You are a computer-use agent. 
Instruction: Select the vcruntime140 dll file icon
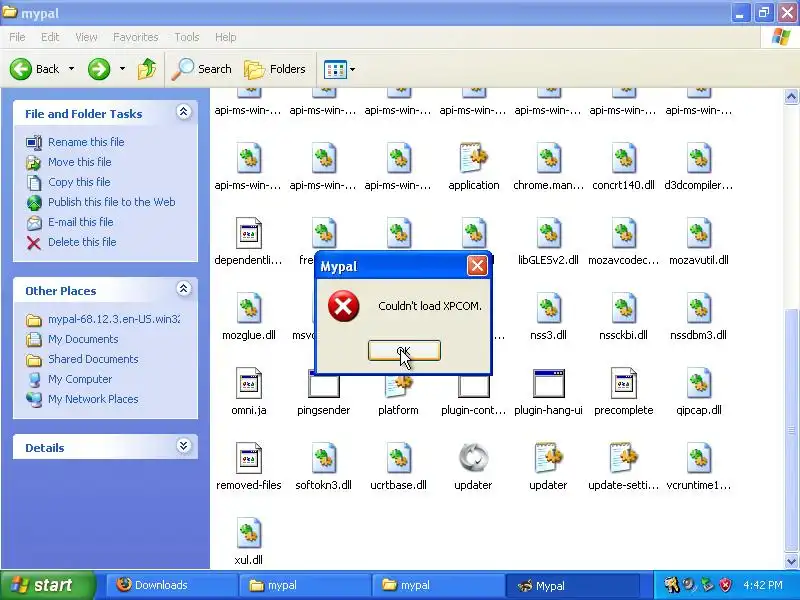tap(698, 458)
